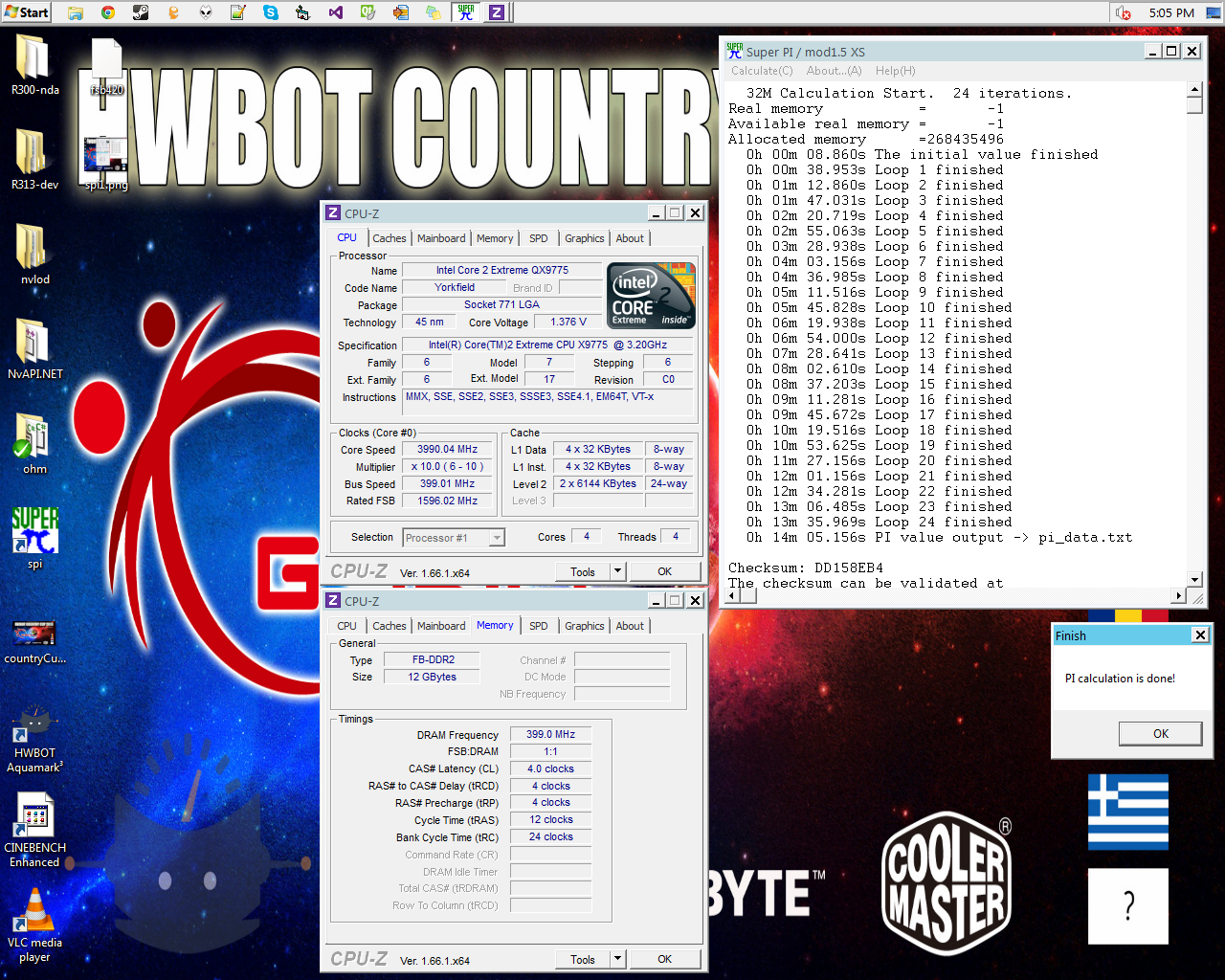
Task: Click Checksum: DD158EB4 text in Super PI
Action: (x=806, y=568)
